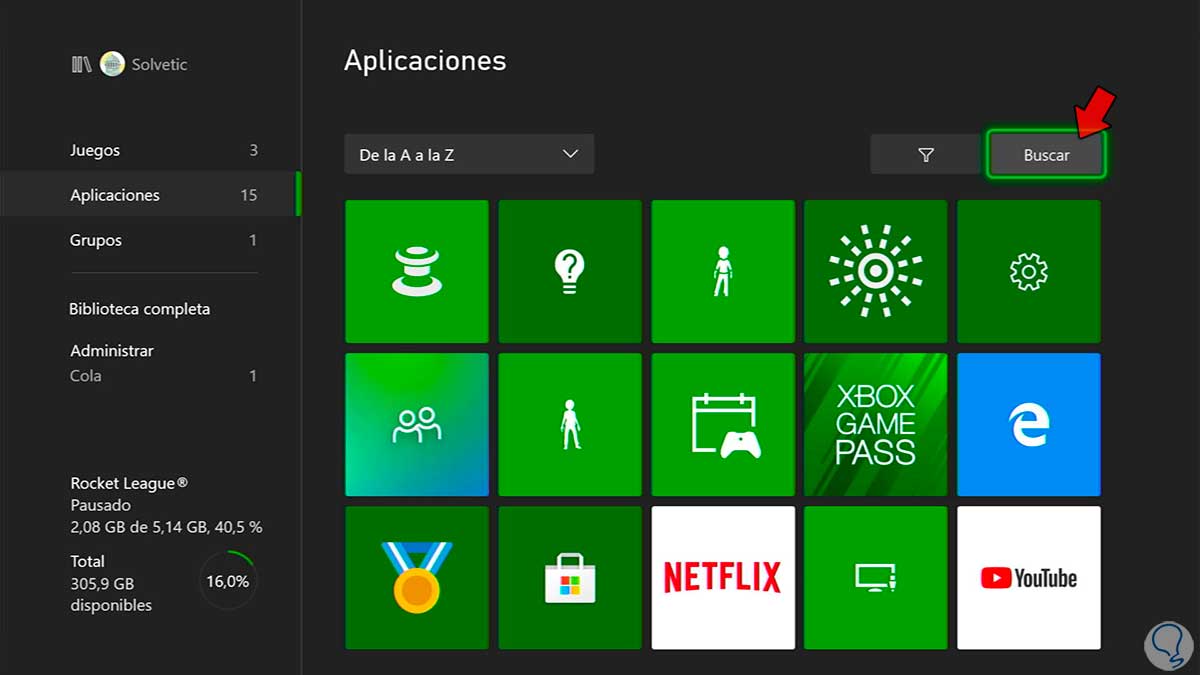This screenshot has height=675, width=1200.
Task: Launch the Microsoft Edge tile
Action: (x=1029, y=425)
